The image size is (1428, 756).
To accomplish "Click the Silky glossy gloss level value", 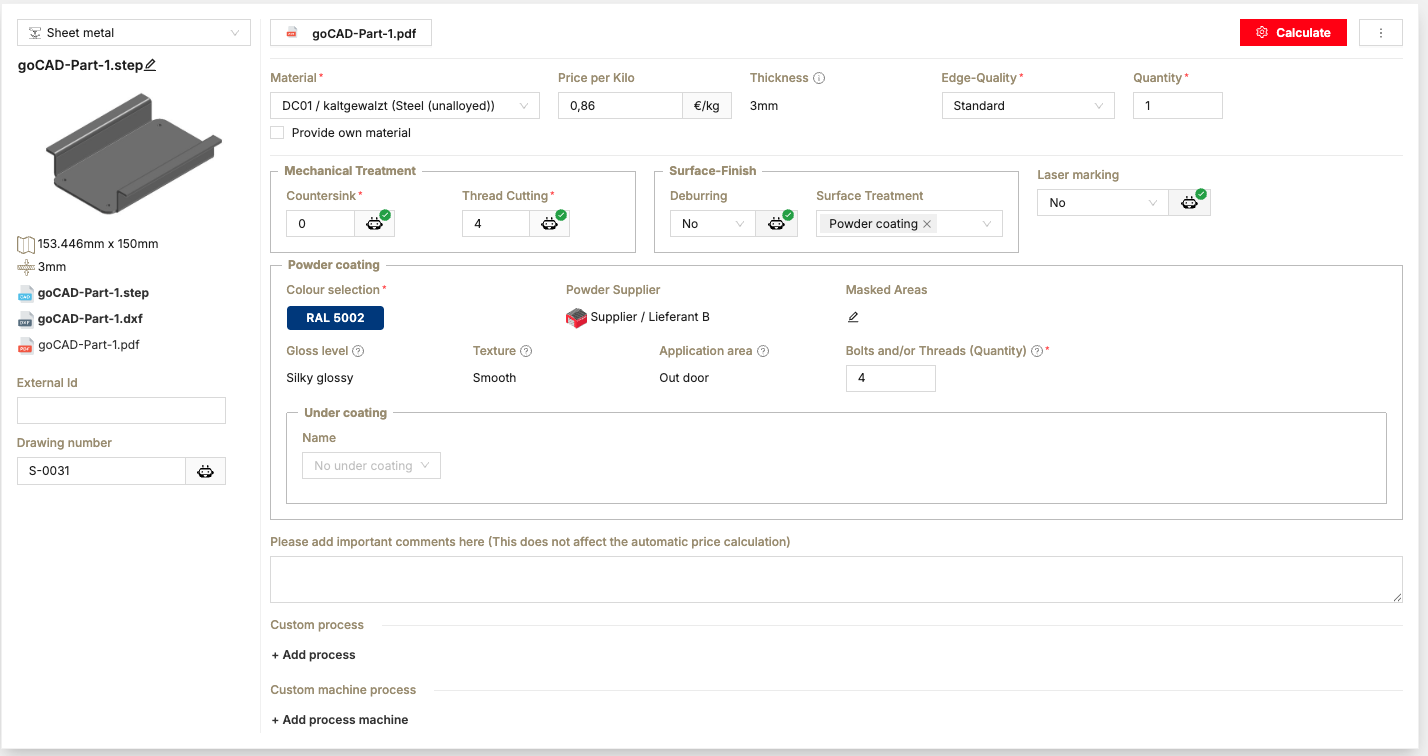I will 320,378.
